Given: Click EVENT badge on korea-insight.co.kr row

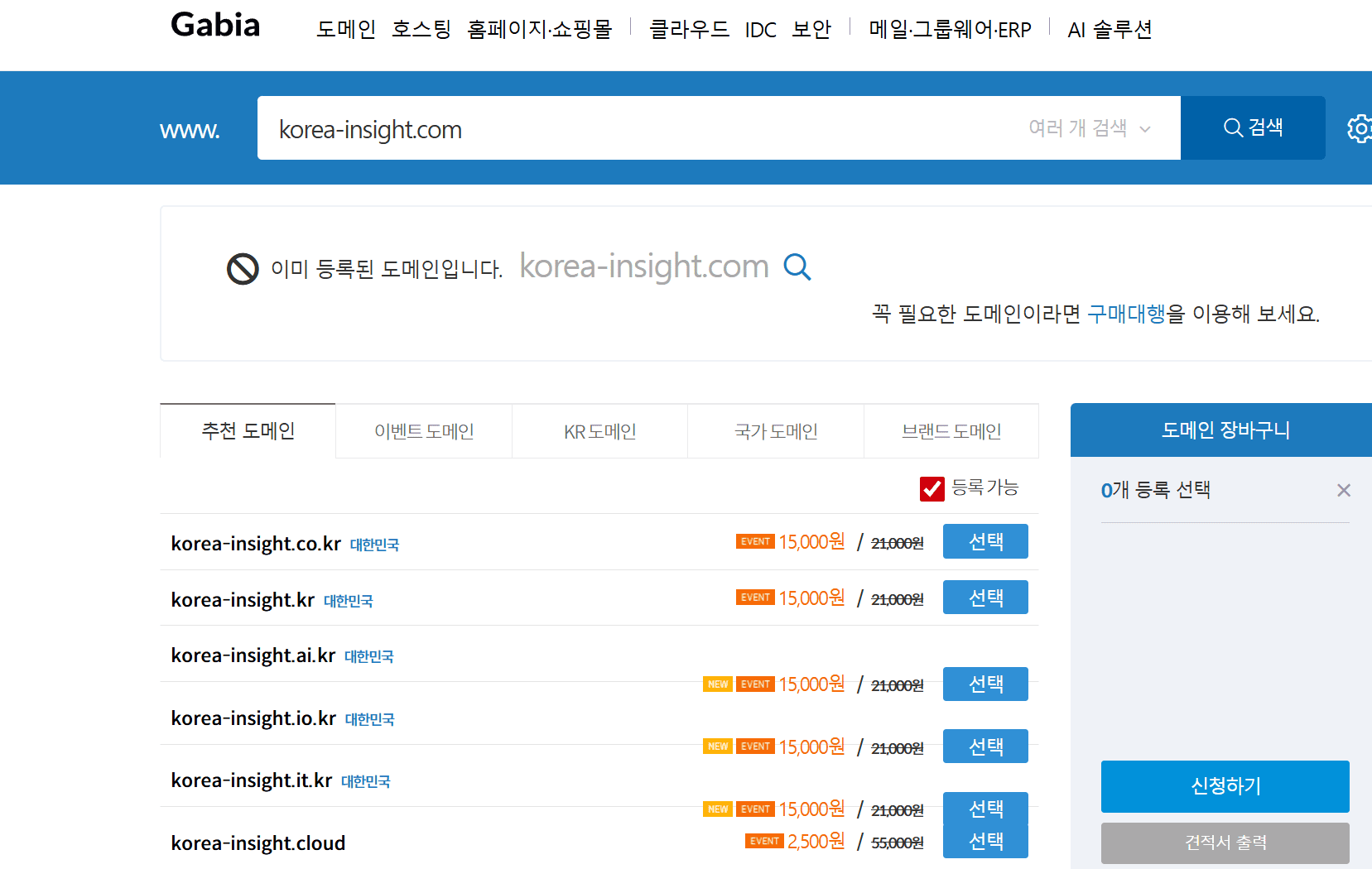Looking at the screenshot, I should click(x=755, y=541).
